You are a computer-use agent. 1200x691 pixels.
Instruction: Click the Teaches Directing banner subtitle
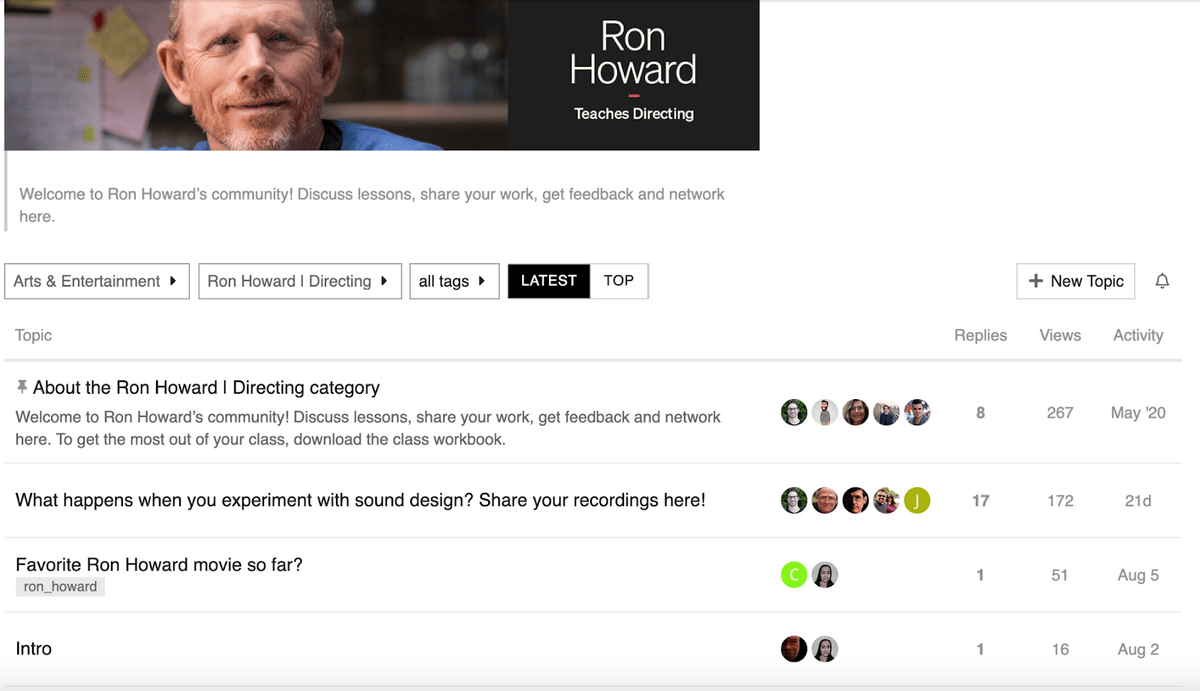tap(634, 114)
